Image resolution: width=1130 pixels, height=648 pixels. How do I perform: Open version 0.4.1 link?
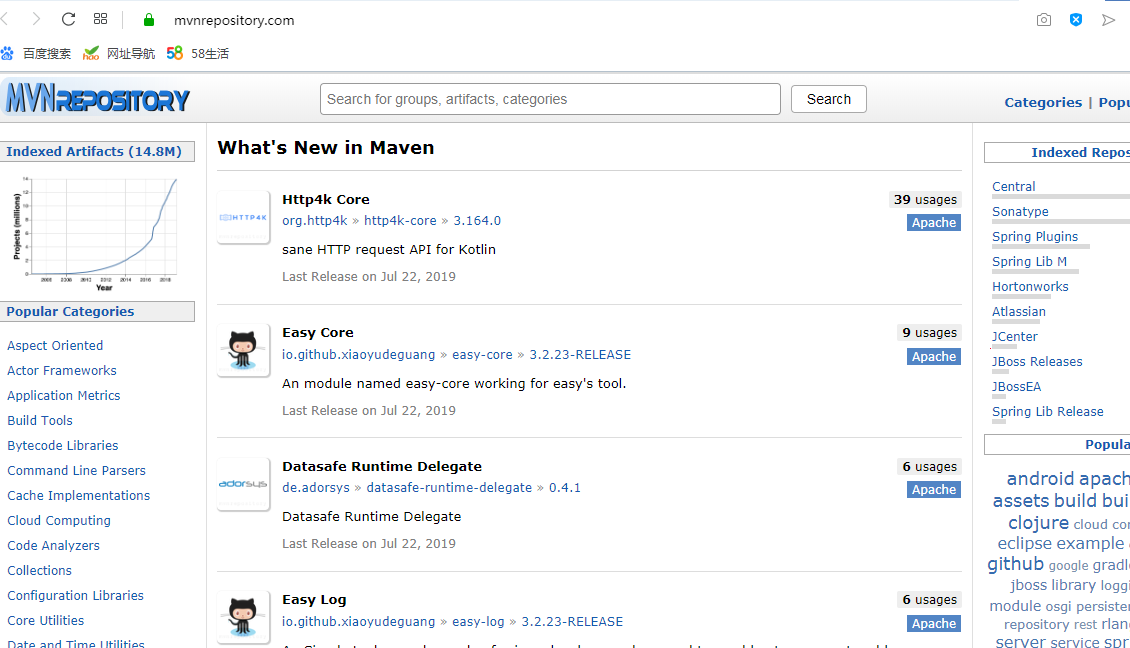click(564, 488)
